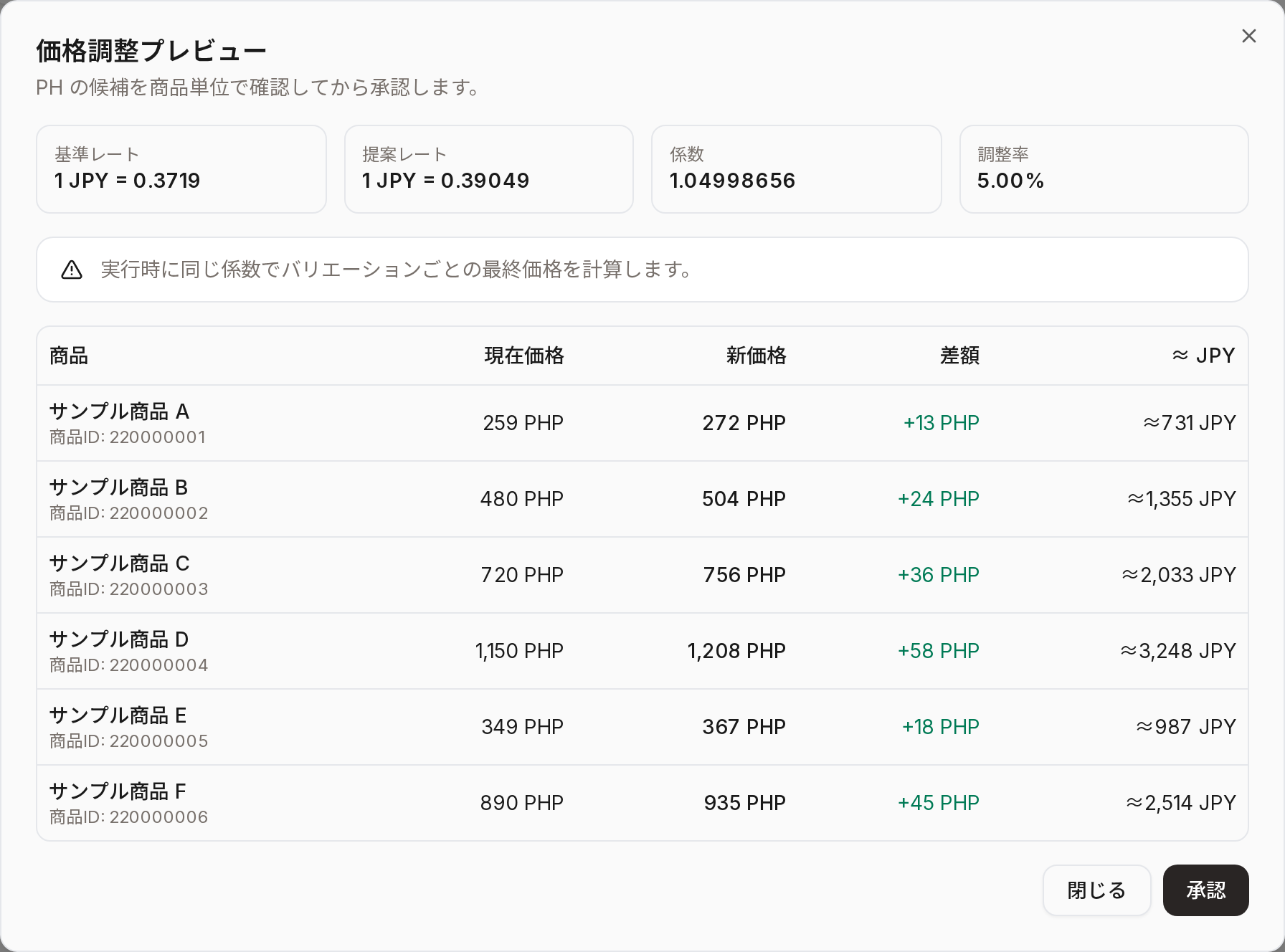
Task: Select the 調整率 5.00% card
Action: pyautogui.click(x=1104, y=169)
